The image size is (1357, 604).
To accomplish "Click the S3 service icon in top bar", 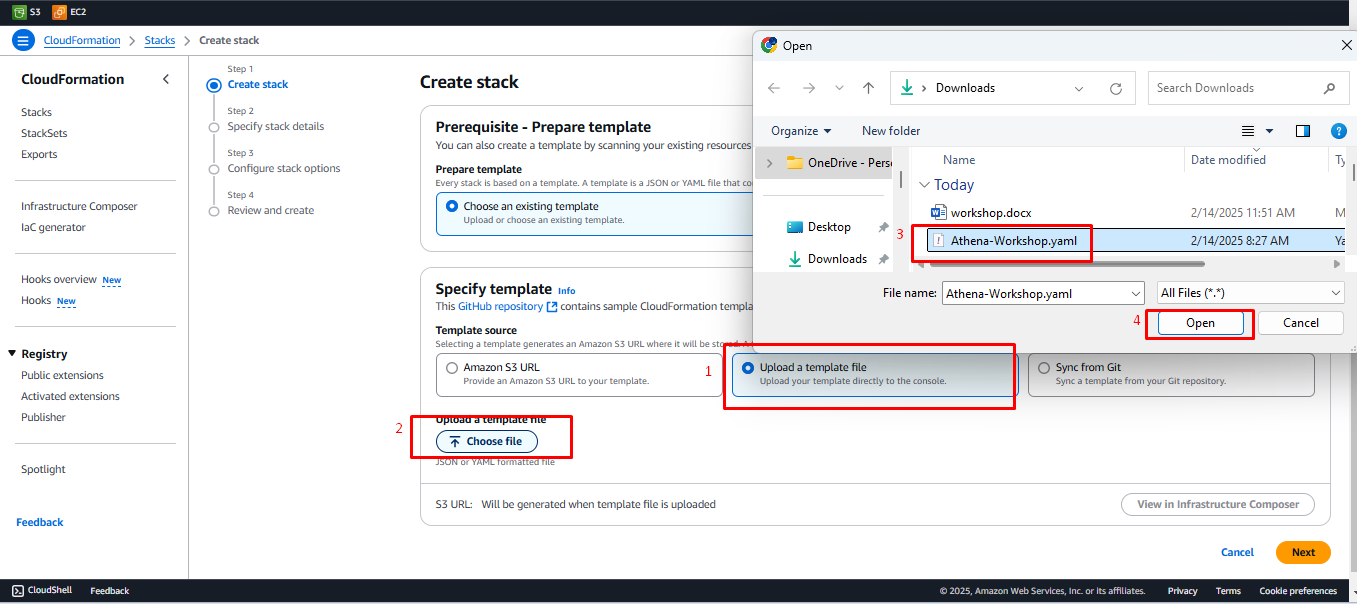I will [x=16, y=12].
